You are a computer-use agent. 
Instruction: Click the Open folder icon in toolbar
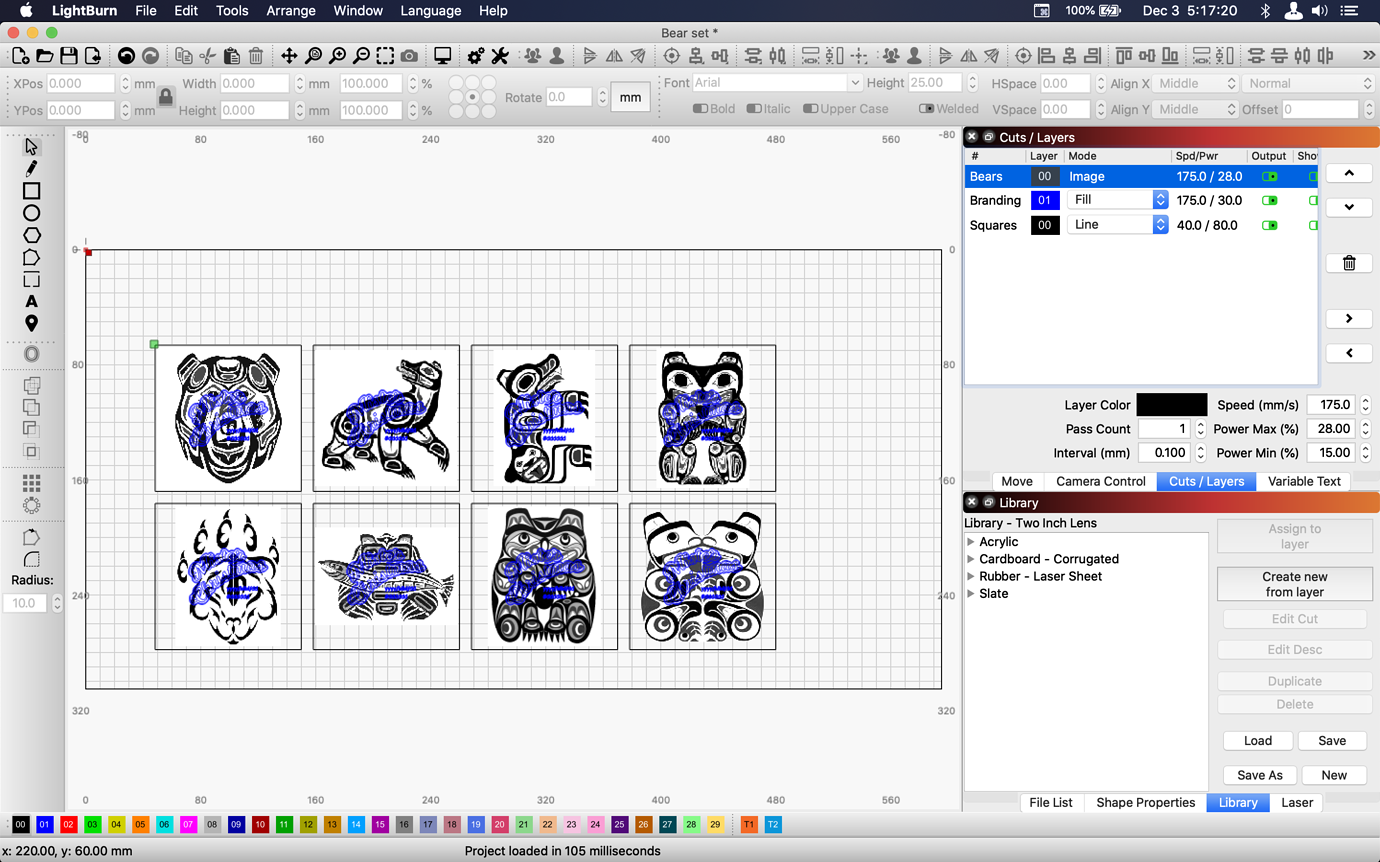click(45, 56)
